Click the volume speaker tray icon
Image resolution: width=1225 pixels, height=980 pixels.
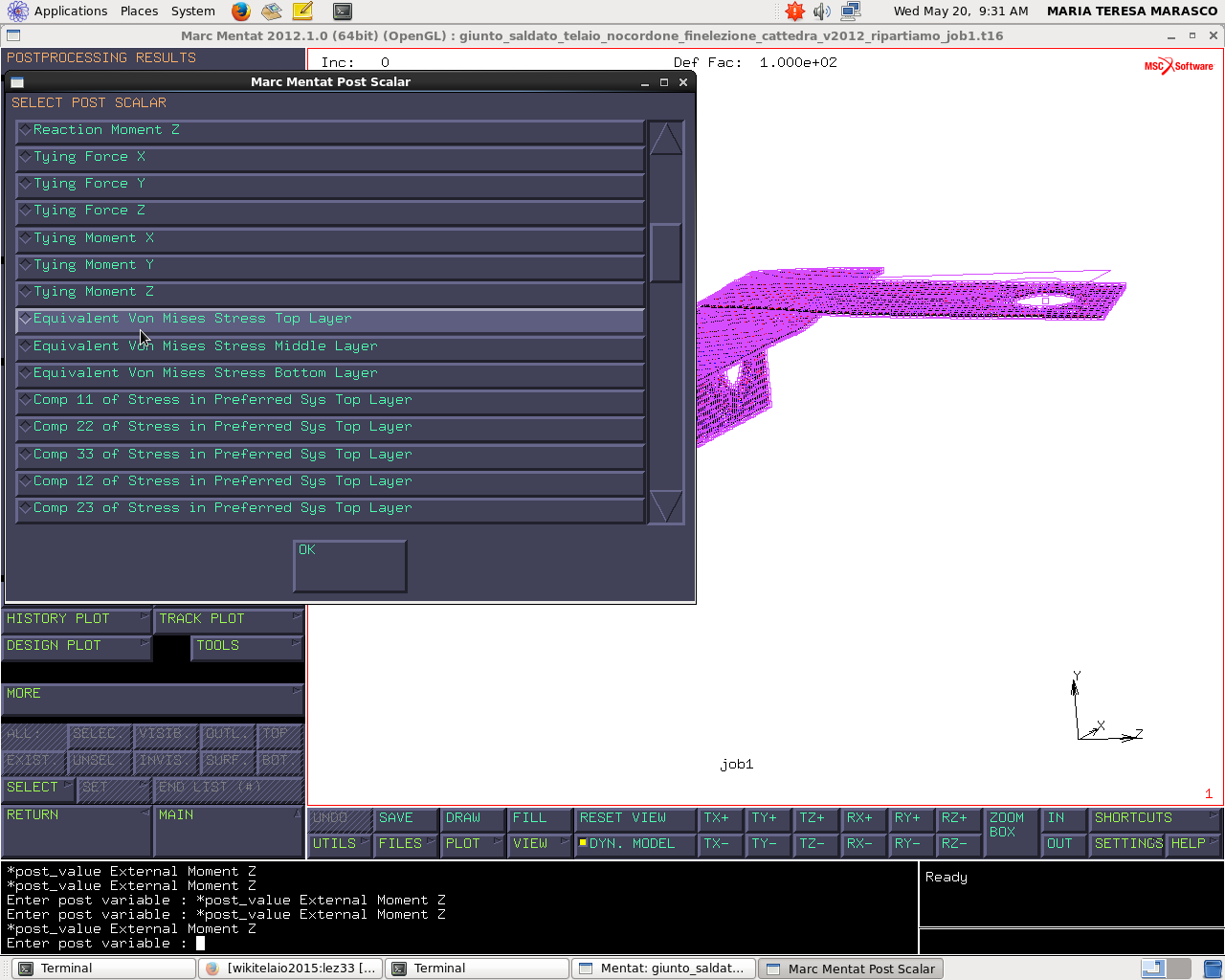[x=822, y=11]
